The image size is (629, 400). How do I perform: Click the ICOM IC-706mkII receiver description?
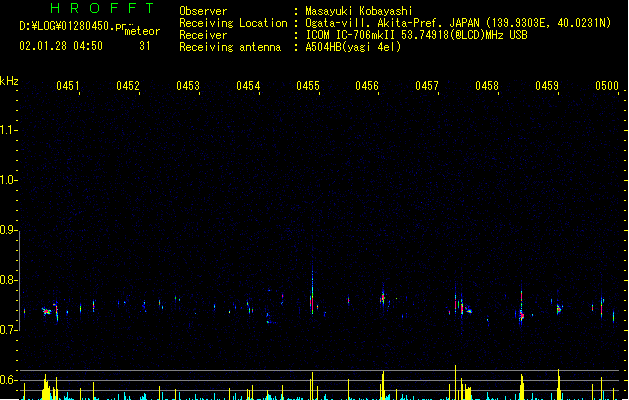[416, 35]
